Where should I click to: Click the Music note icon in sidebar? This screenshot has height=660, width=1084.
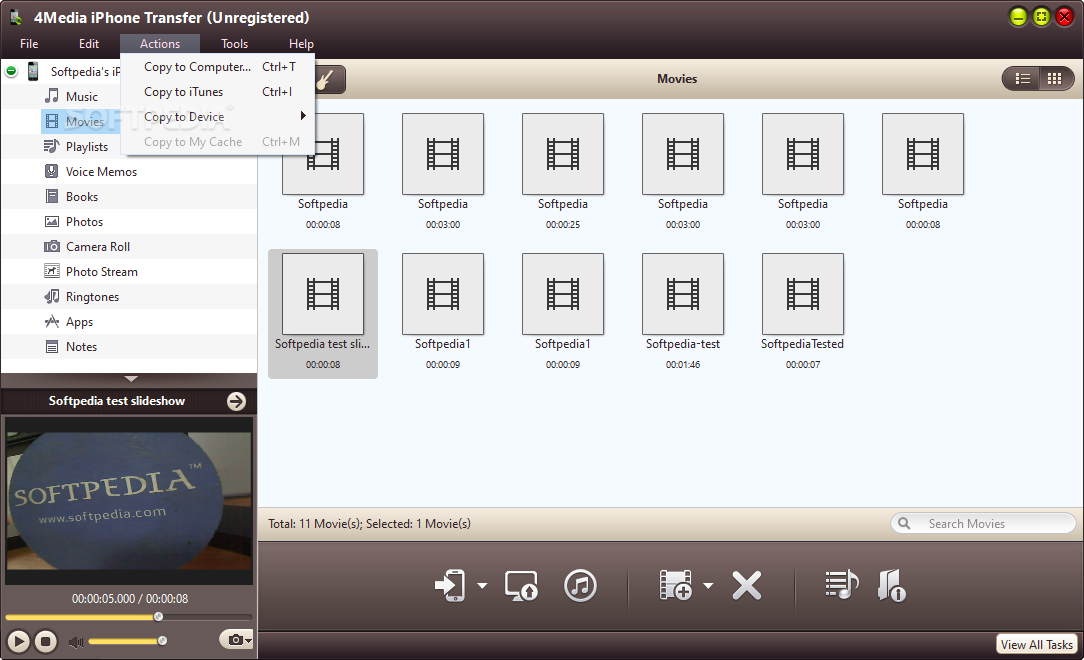click(x=52, y=96)
